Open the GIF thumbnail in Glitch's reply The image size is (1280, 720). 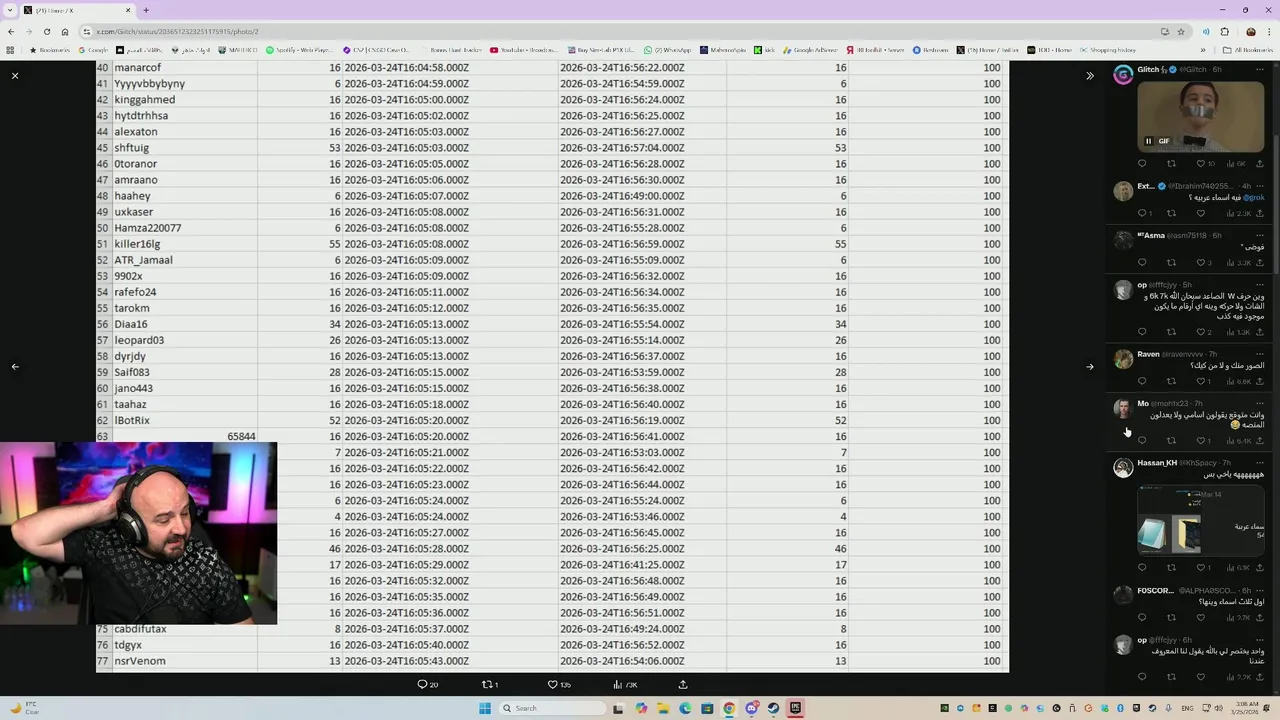click(1200, 115)
